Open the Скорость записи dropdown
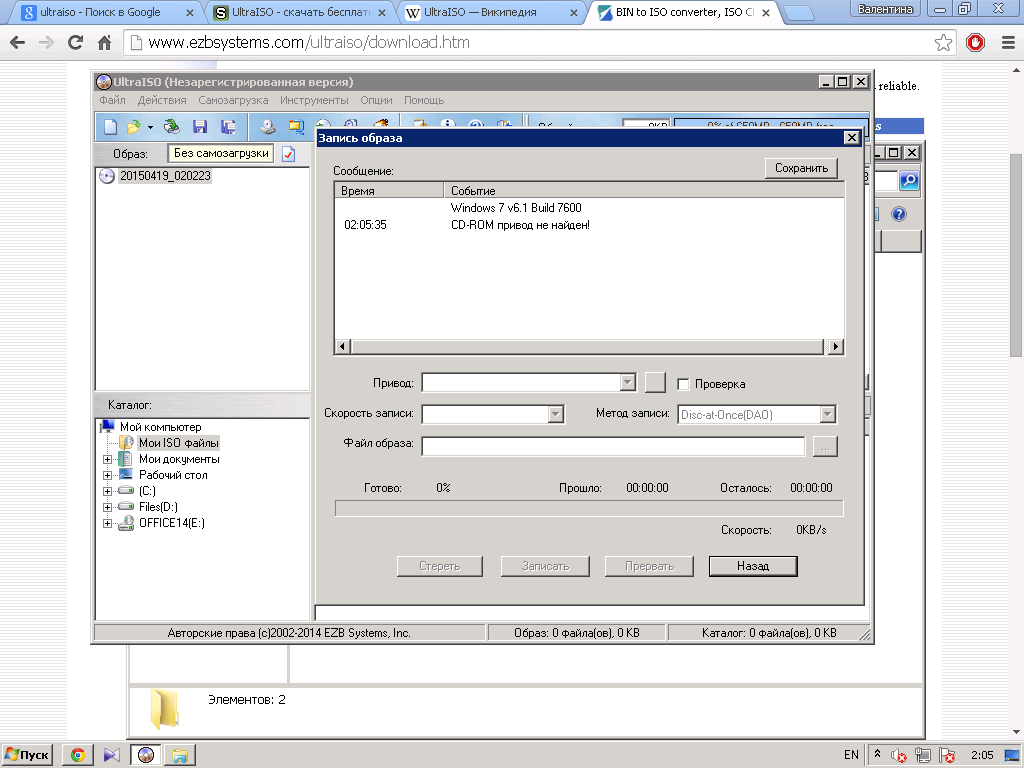Viewport: 1024px width, 768px height. pyautogui.click(x=556, y=413)
